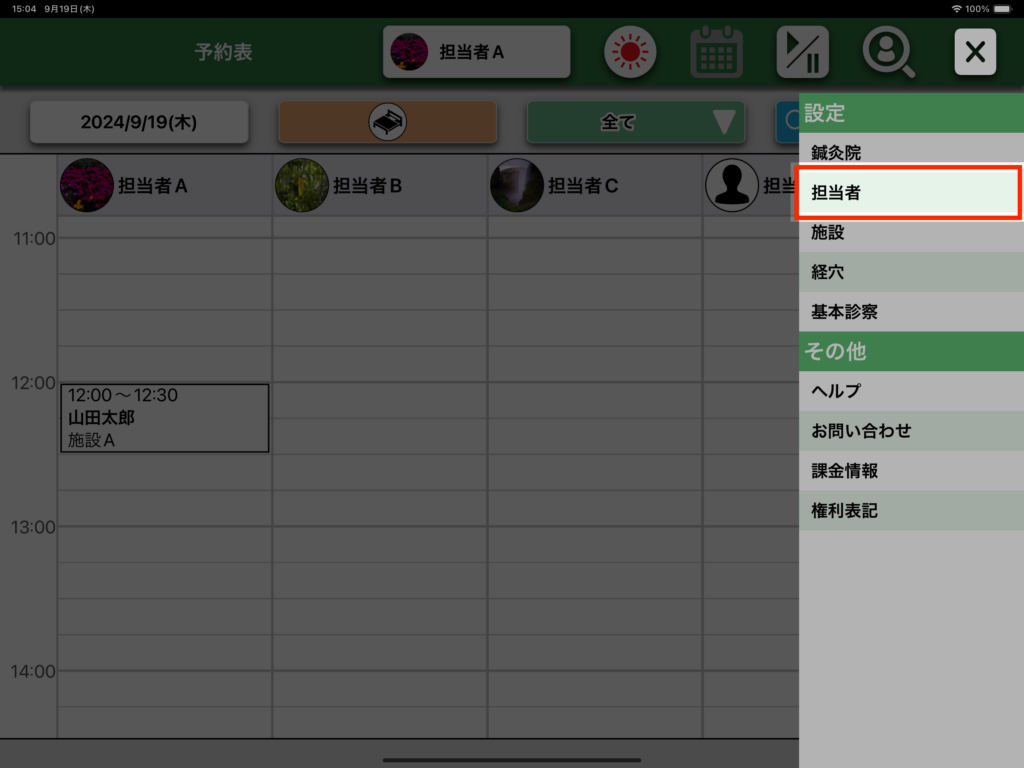The image size is (1024, 768).
Task: Click 担当者C avatar photo
Action: (x=517, y=185)
